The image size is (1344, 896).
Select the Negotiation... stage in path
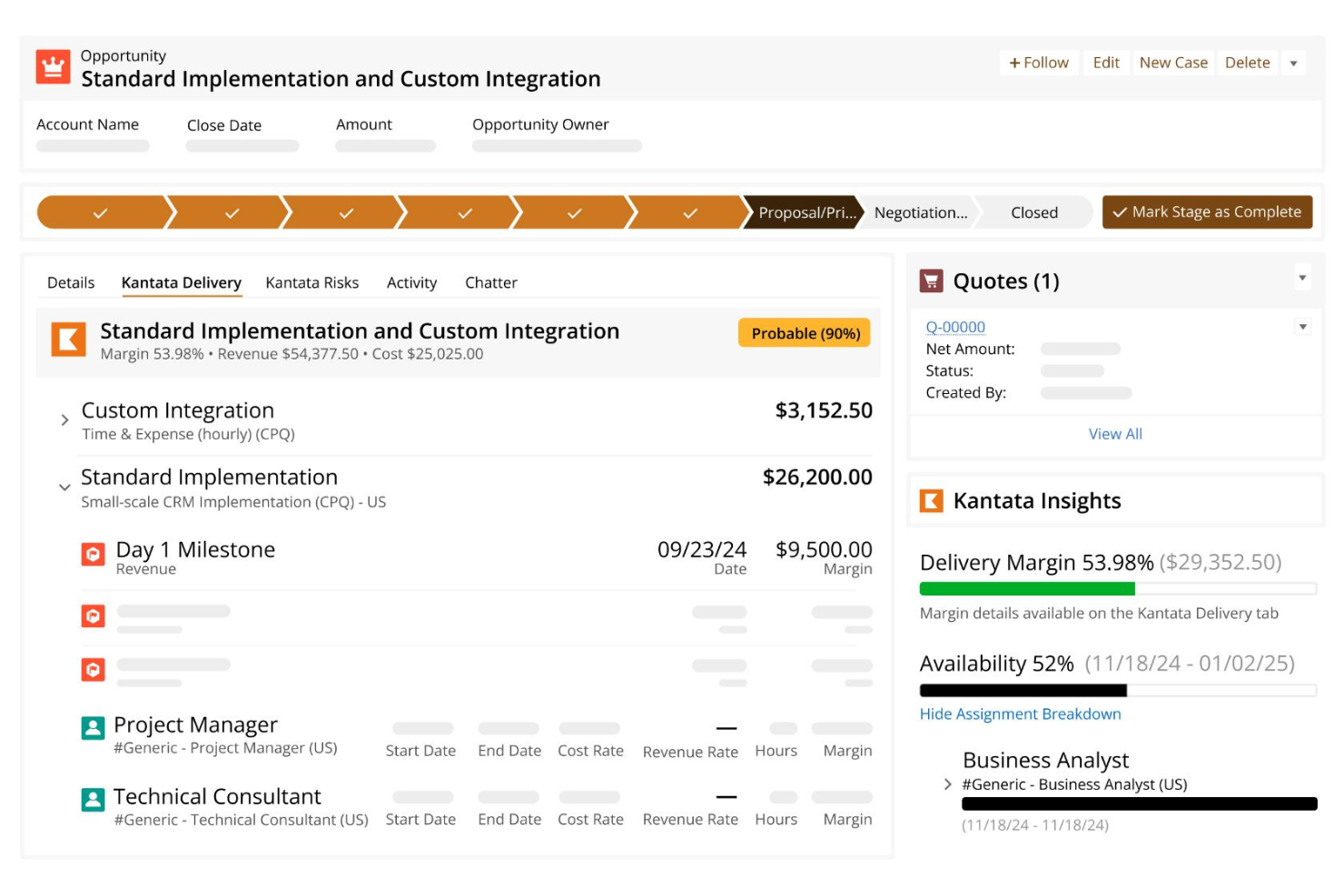pos(920,212)
